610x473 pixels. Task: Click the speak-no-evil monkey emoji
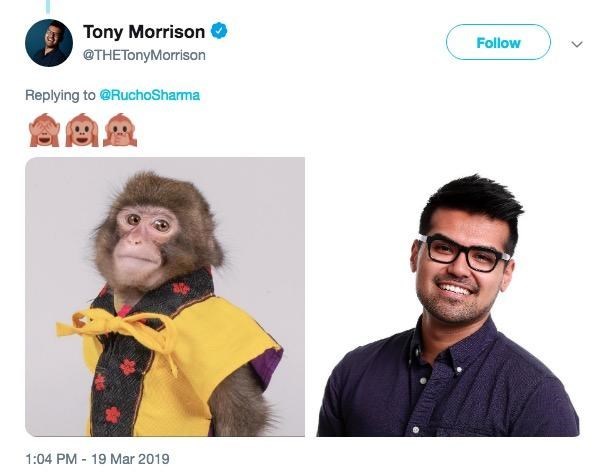point(119,131)
